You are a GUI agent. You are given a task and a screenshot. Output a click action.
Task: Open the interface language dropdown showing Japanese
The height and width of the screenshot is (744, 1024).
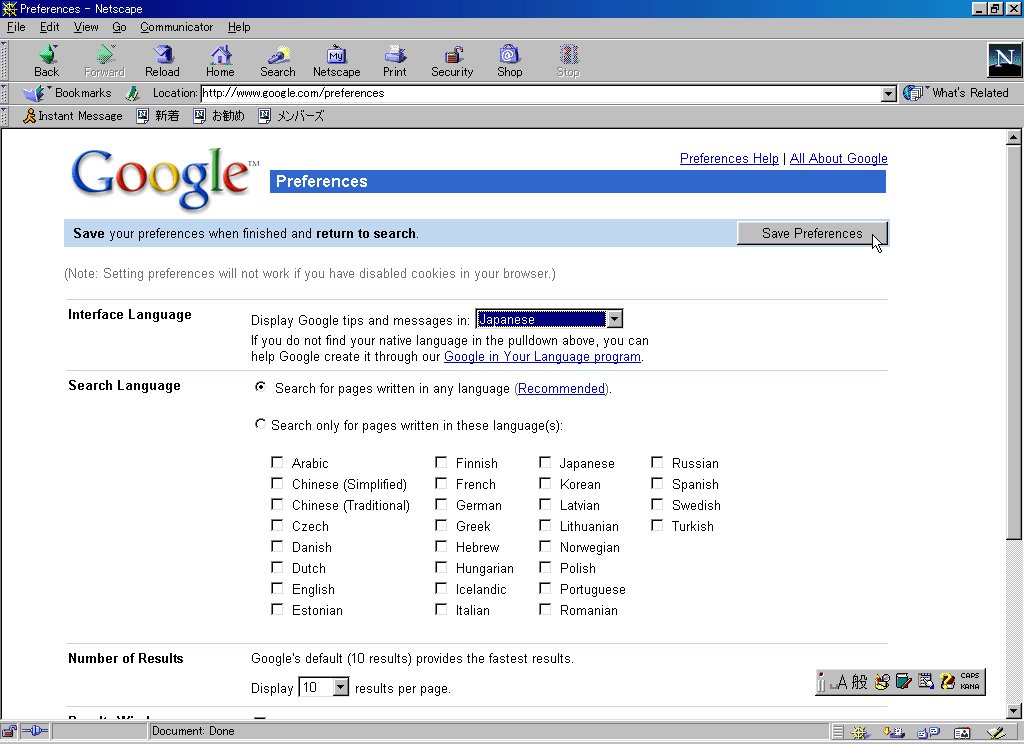tap(549, 319)
